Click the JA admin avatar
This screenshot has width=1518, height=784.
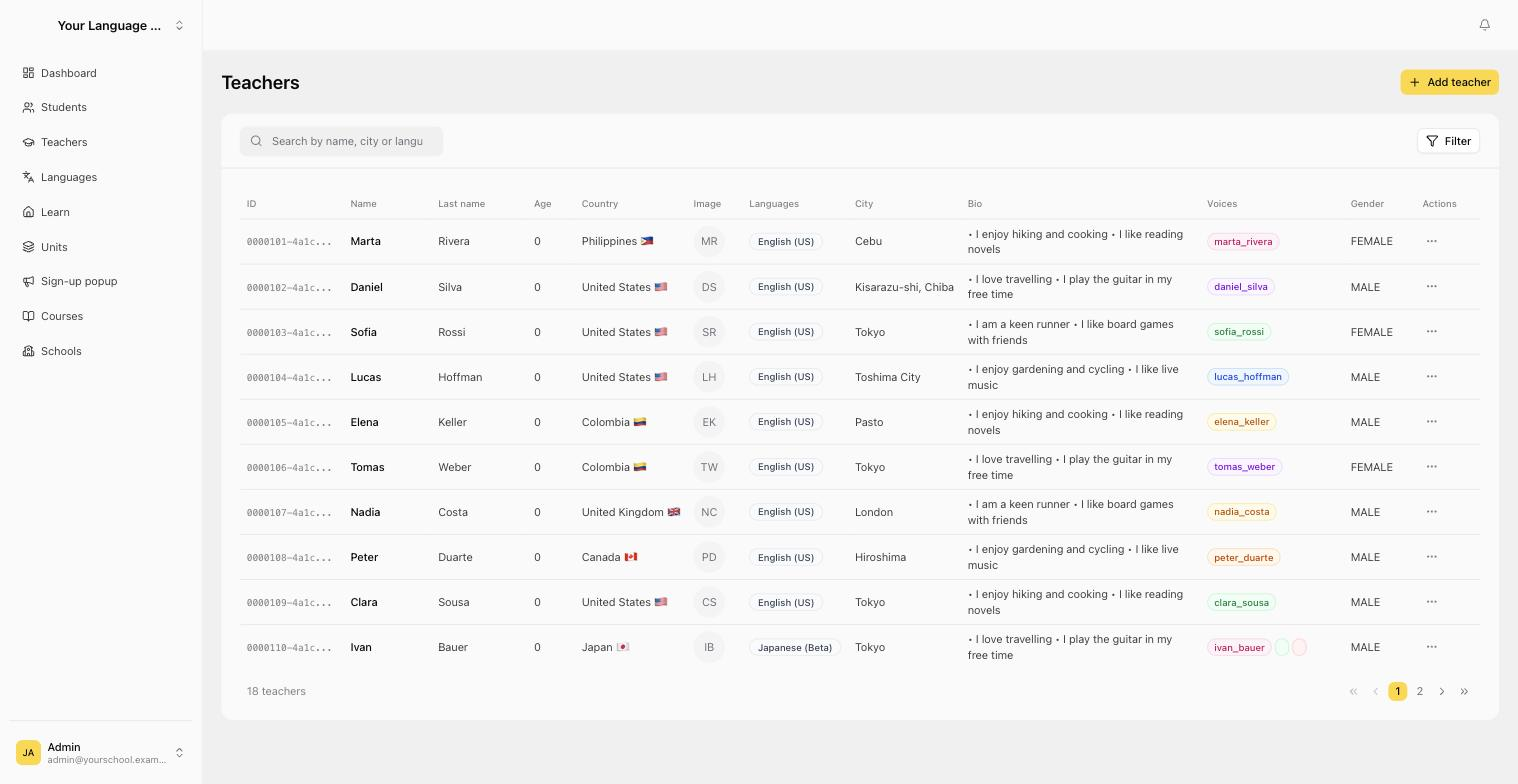tap(28, 753)
